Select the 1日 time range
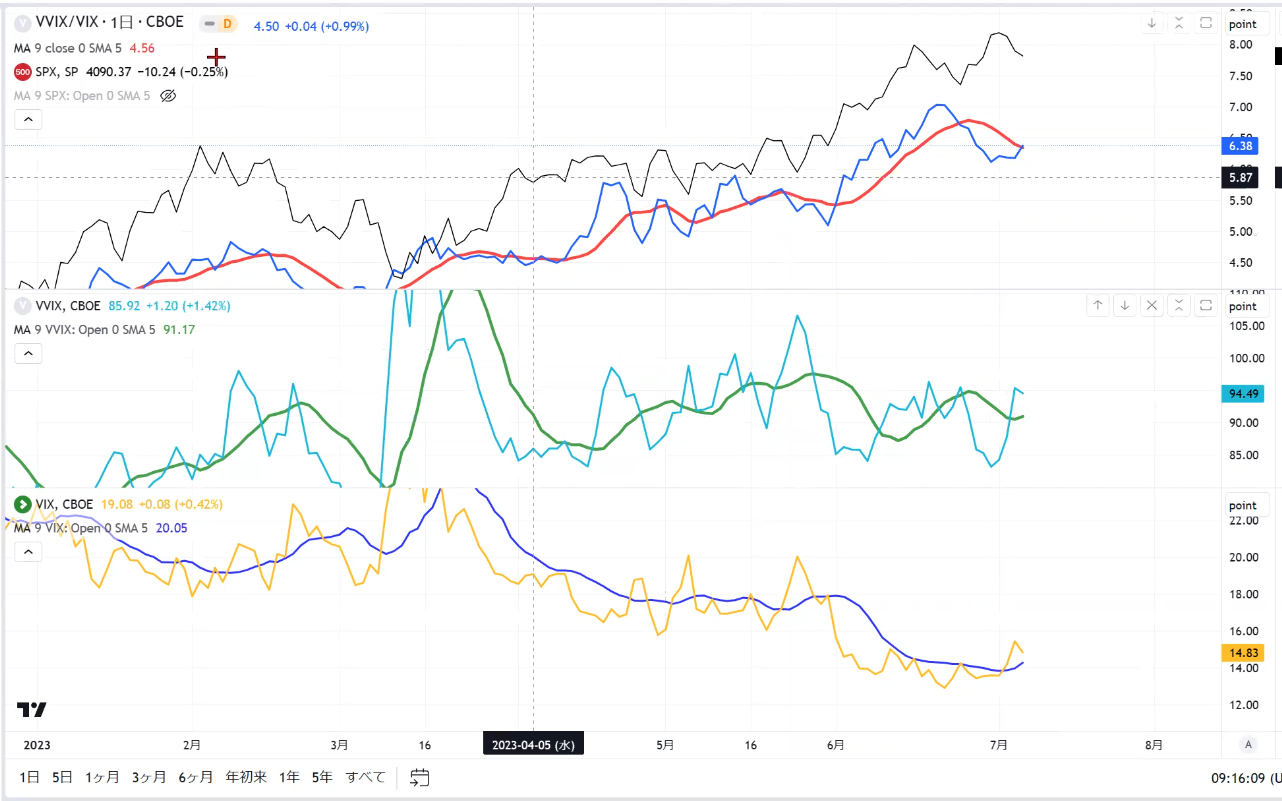 click(30, 777)
